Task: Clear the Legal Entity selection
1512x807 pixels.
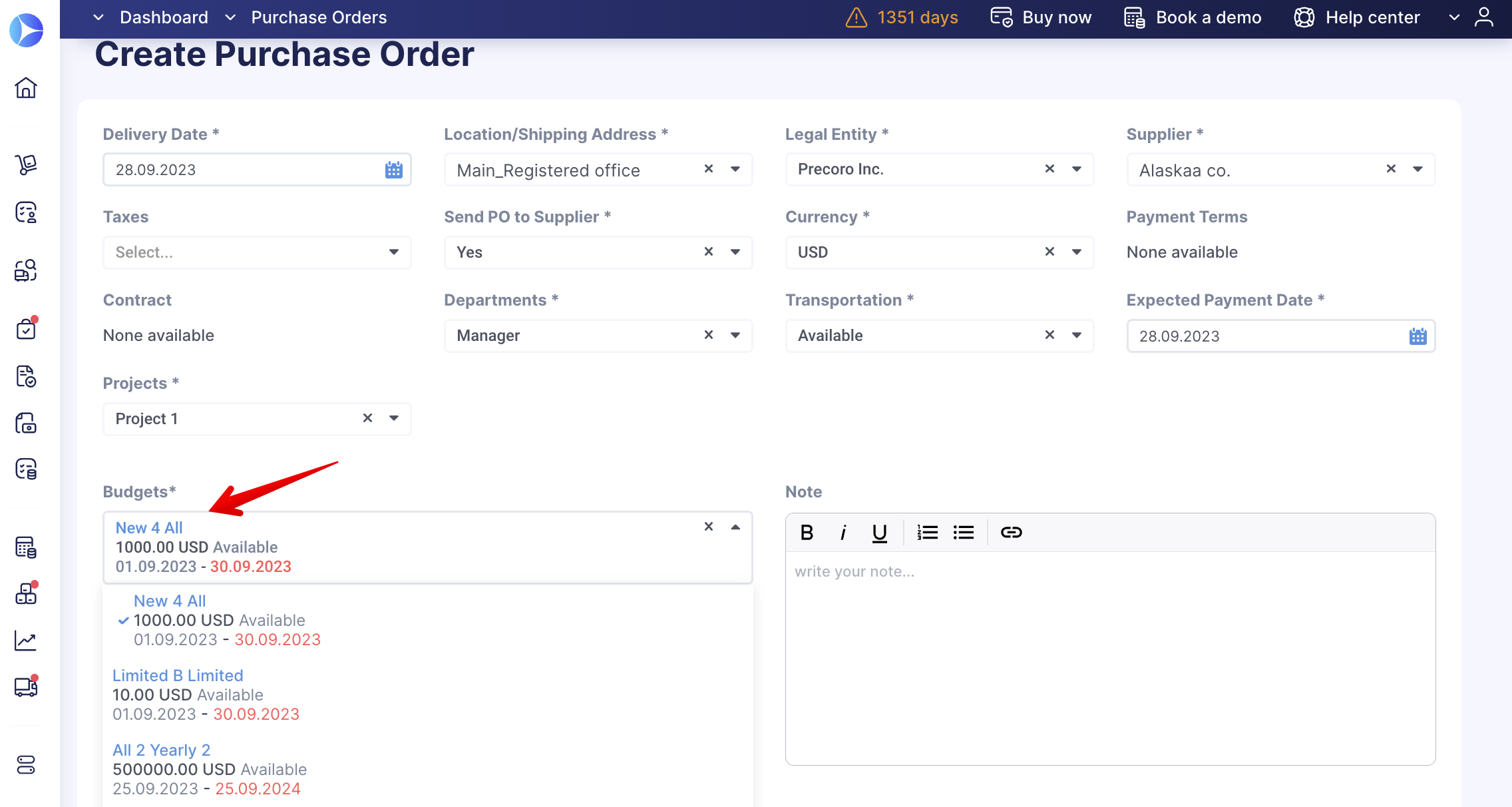Action: pos(1049,169)
